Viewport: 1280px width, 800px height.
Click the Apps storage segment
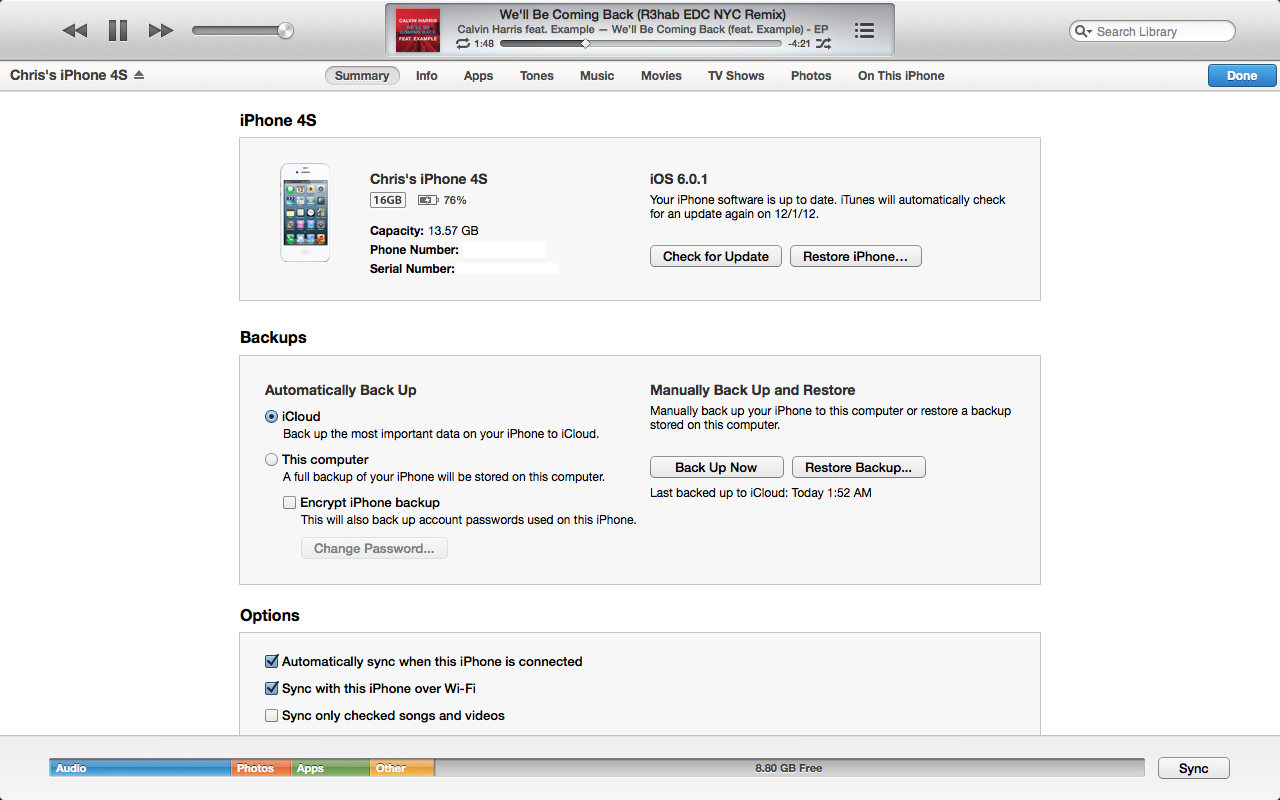[x=331, y=768]
